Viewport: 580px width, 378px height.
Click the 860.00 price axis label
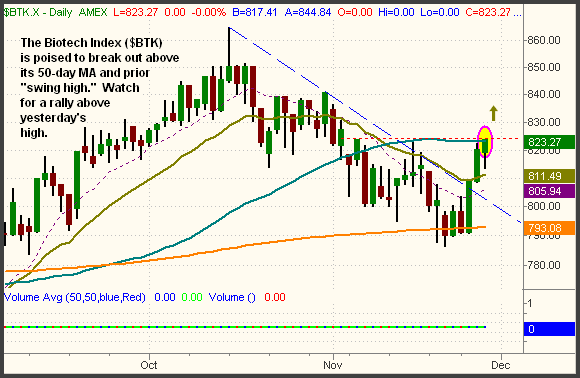coord(544,40)
